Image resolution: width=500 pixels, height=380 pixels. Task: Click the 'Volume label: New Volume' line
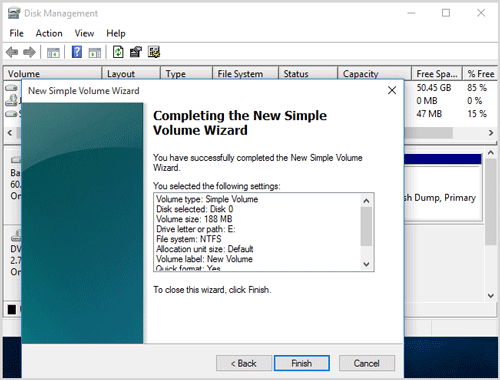pyautogui.click(x=204, y=259)
